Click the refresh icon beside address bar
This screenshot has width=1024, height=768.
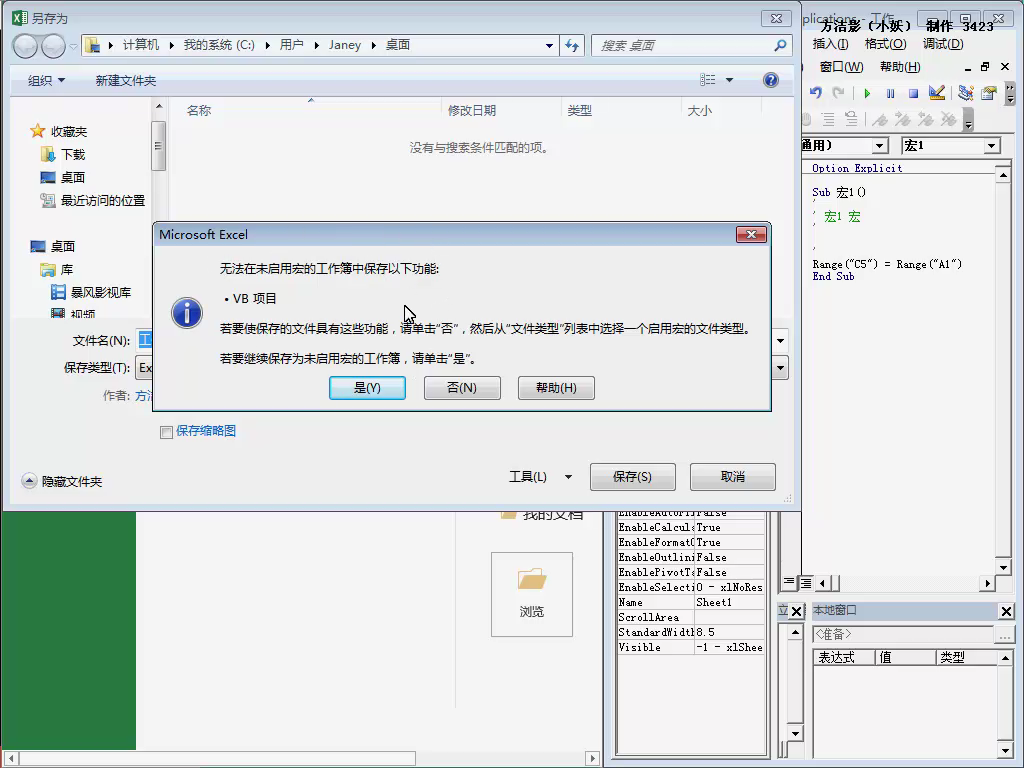572,45
